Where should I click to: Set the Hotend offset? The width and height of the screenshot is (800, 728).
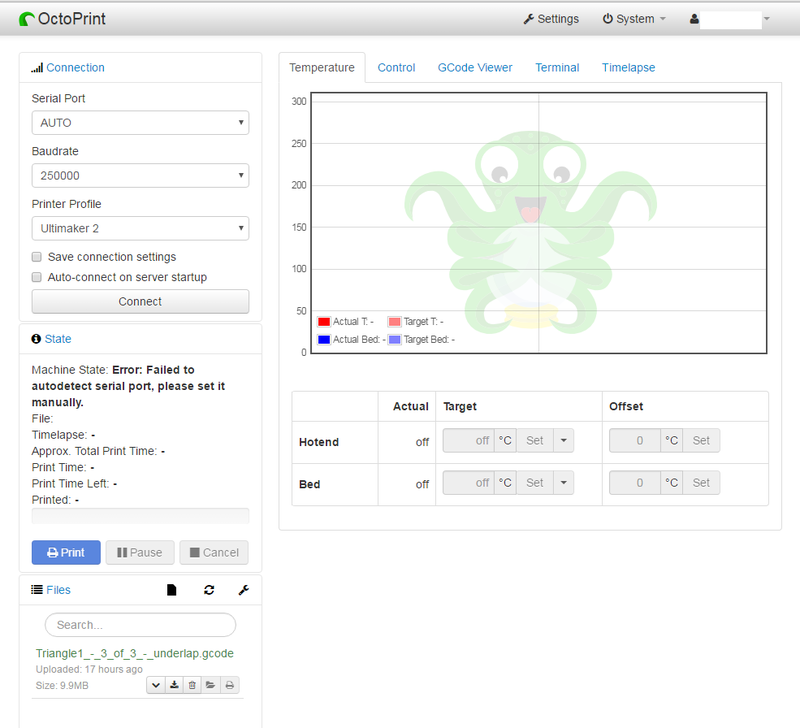pos(701,441)
